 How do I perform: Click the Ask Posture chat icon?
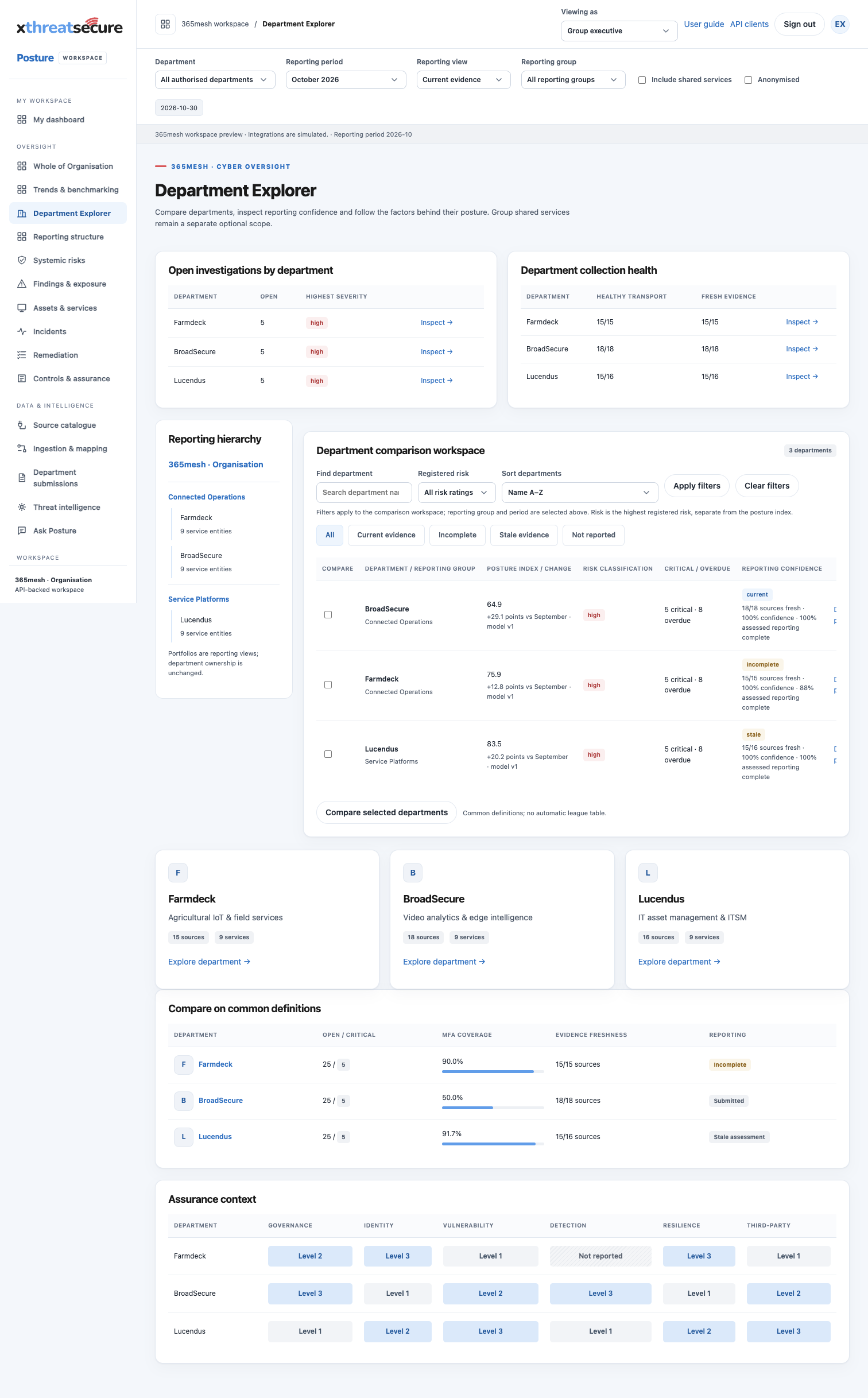[x=22, y=530]
